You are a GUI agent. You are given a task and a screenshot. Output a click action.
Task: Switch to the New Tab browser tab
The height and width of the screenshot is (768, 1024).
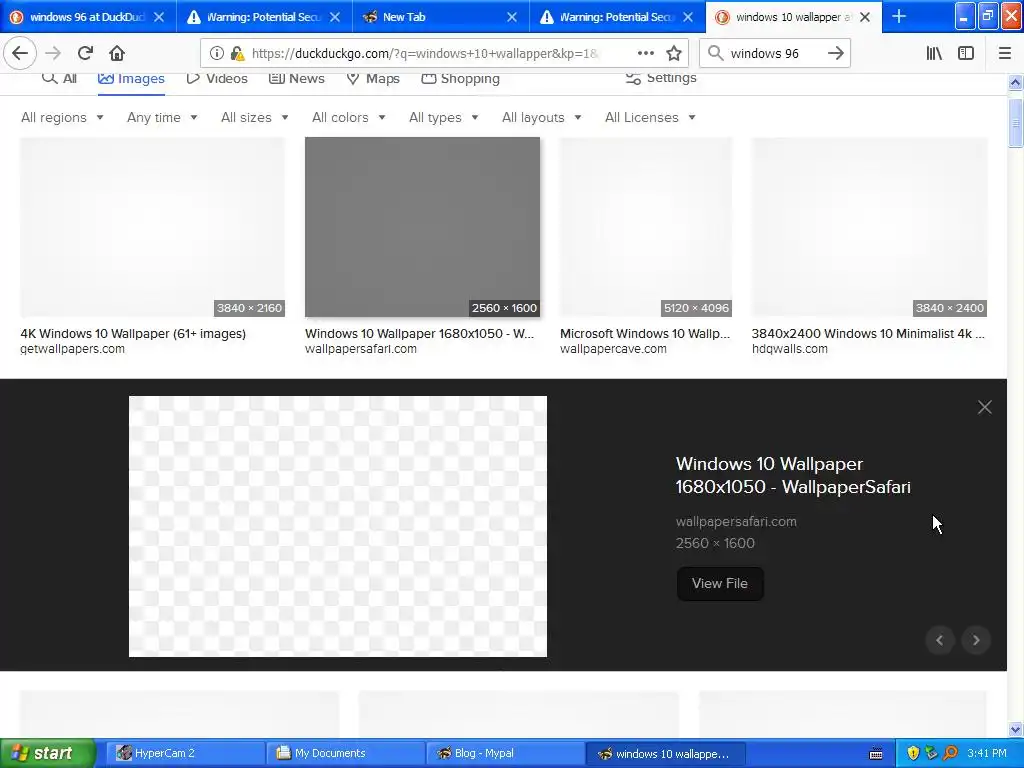pos(440,17)
